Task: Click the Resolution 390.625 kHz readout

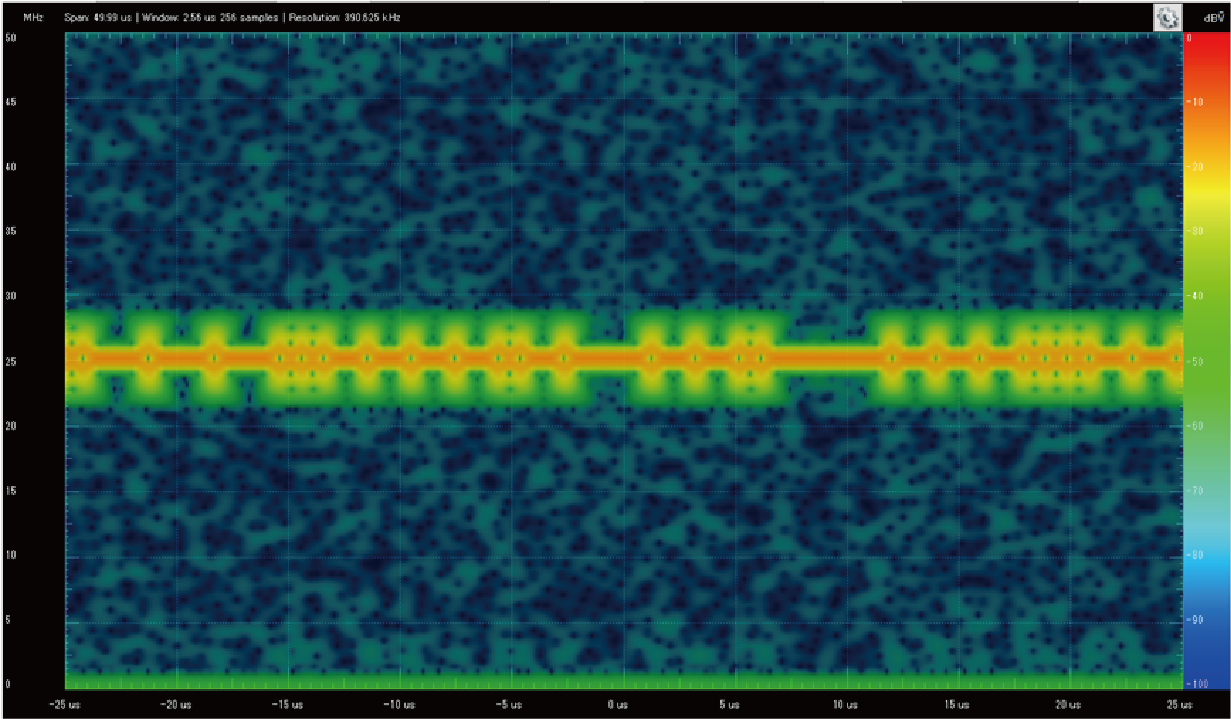Action: point(351,18)
